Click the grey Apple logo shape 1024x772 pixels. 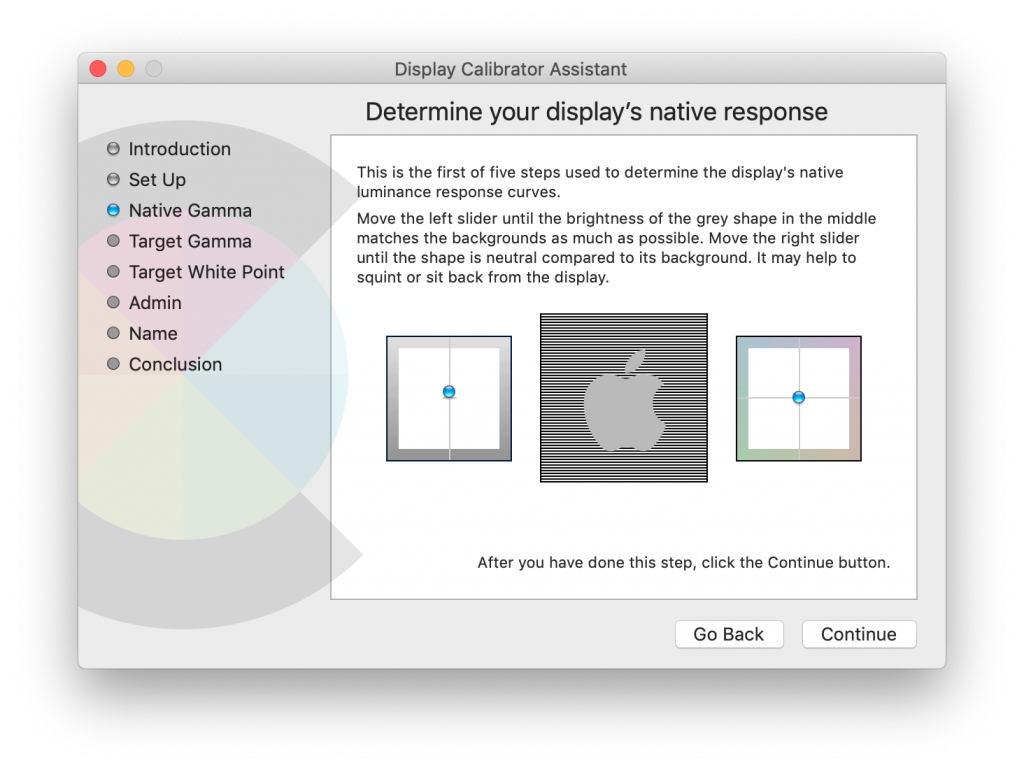coord(622,405)
